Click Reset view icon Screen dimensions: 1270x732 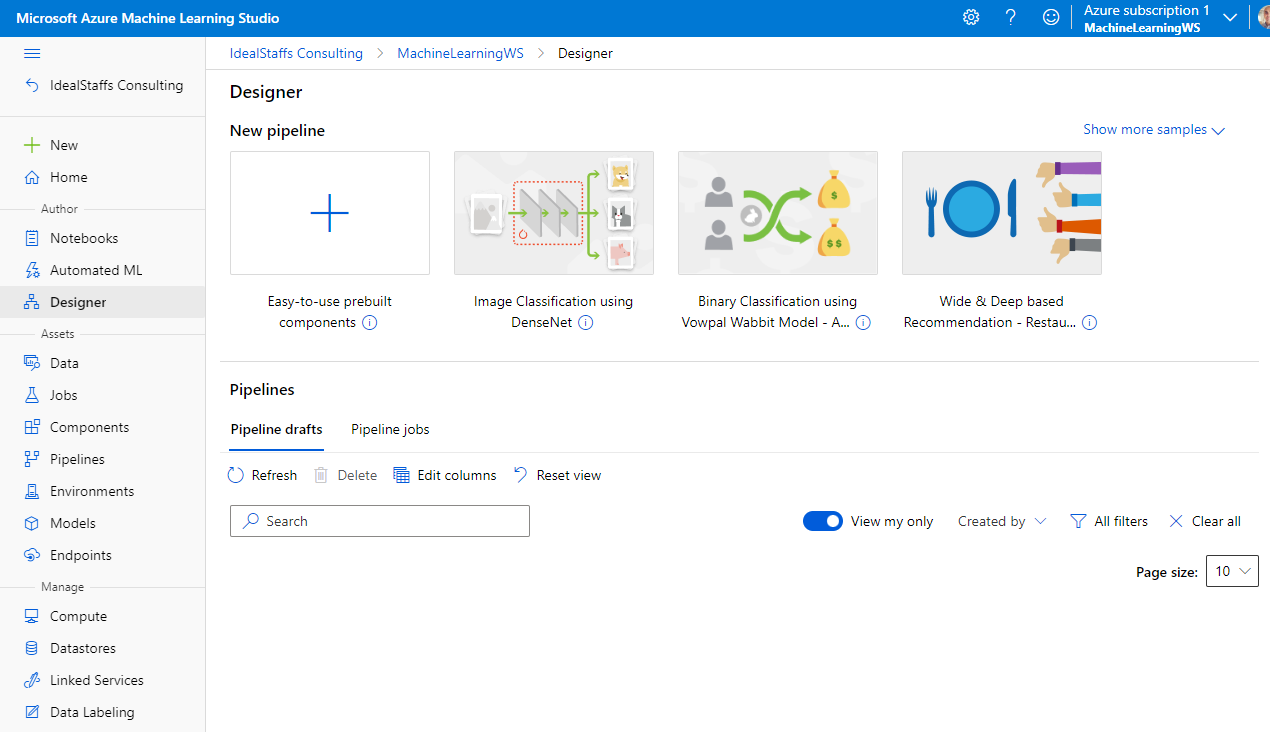(x=521, y=475)
